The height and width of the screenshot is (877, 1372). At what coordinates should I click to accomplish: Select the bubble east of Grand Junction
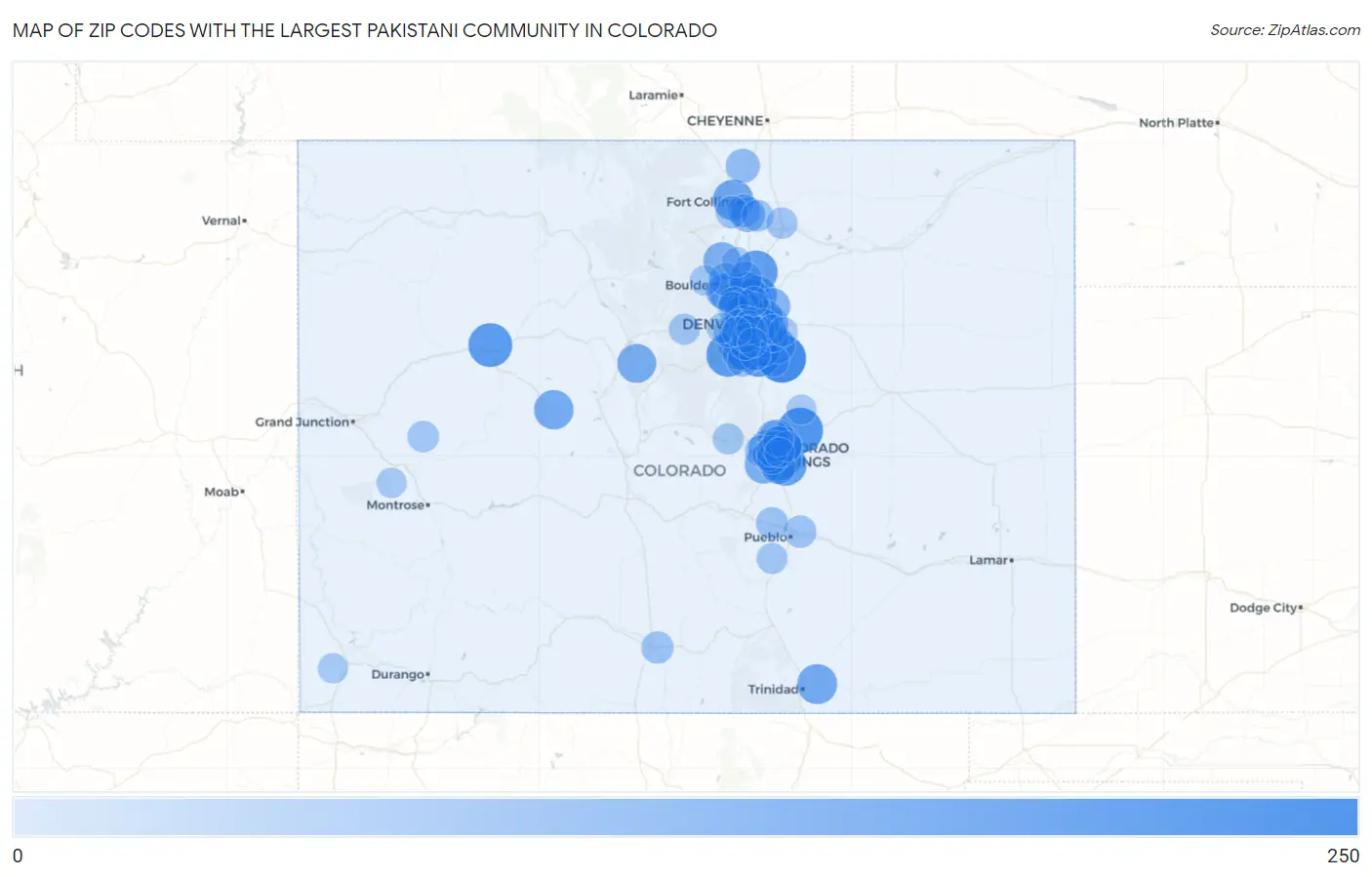[x=423, y=436]
